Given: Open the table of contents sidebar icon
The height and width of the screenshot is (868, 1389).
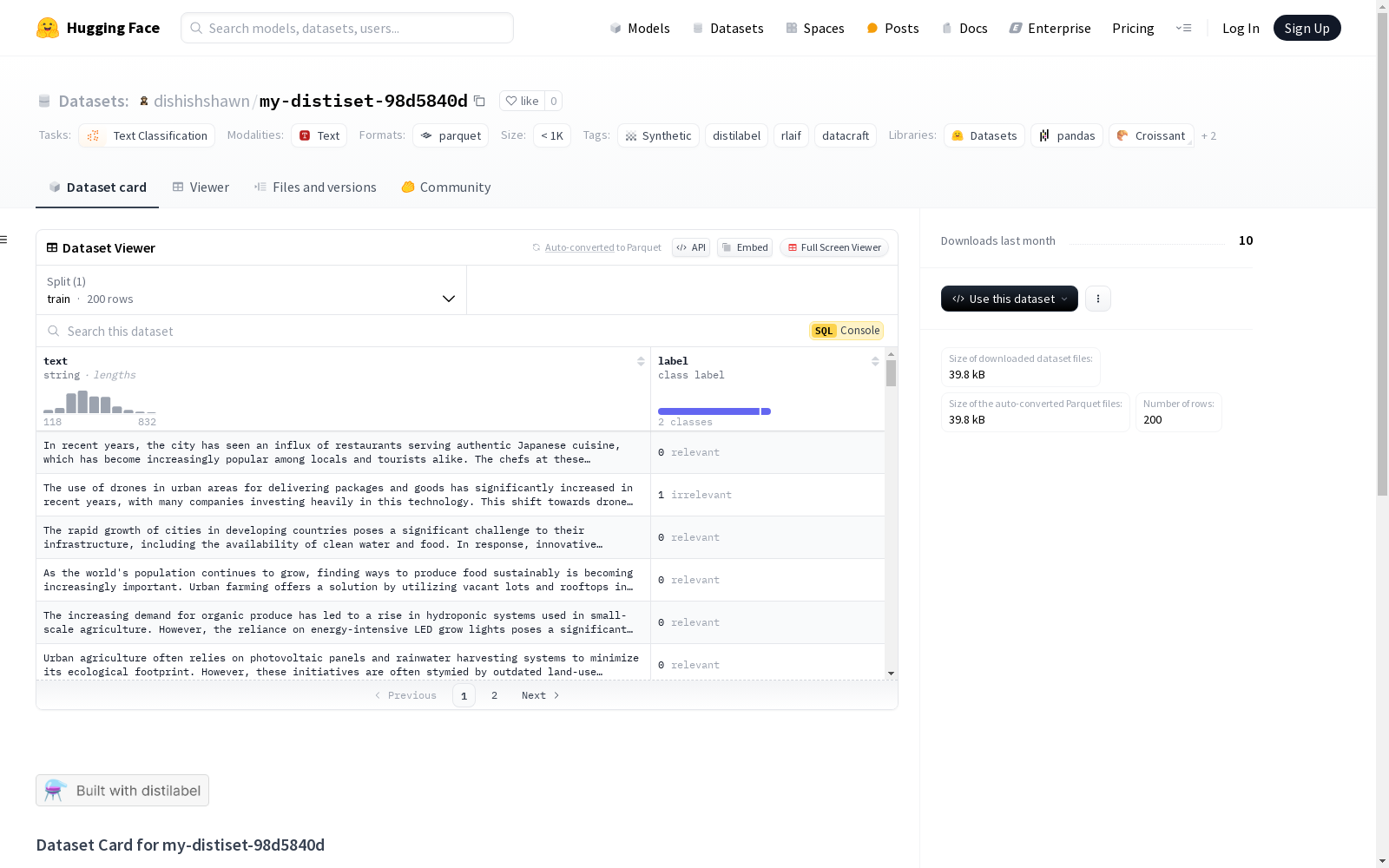Looking at the screenshot, I should pyautogui.click(x=4, y=240).
